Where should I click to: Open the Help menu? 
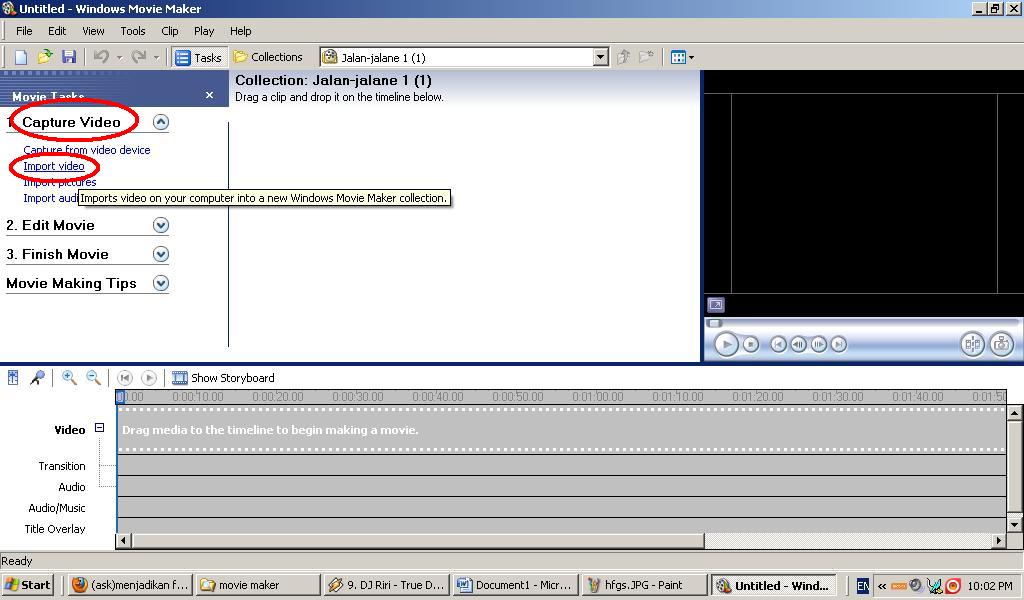coord(240,31)
